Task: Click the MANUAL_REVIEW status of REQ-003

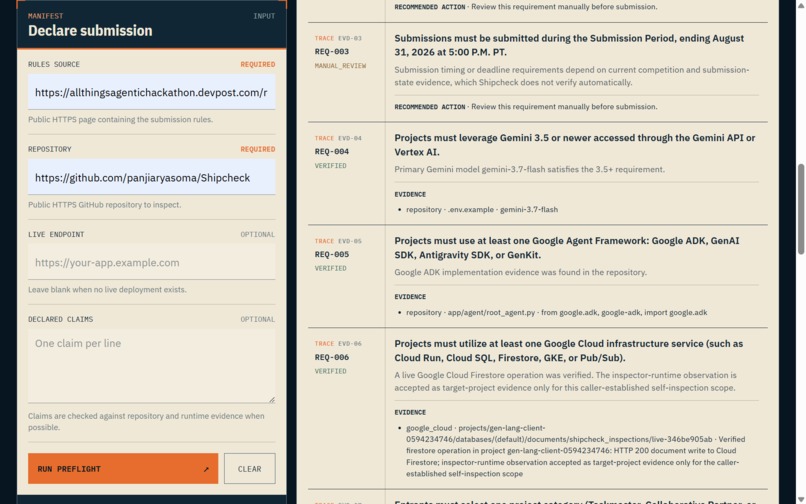Action: [x=340, y=66]
